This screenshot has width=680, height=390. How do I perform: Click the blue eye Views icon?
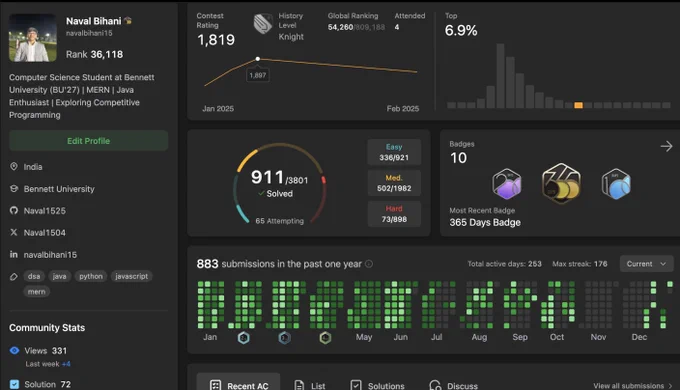point(14,351)
